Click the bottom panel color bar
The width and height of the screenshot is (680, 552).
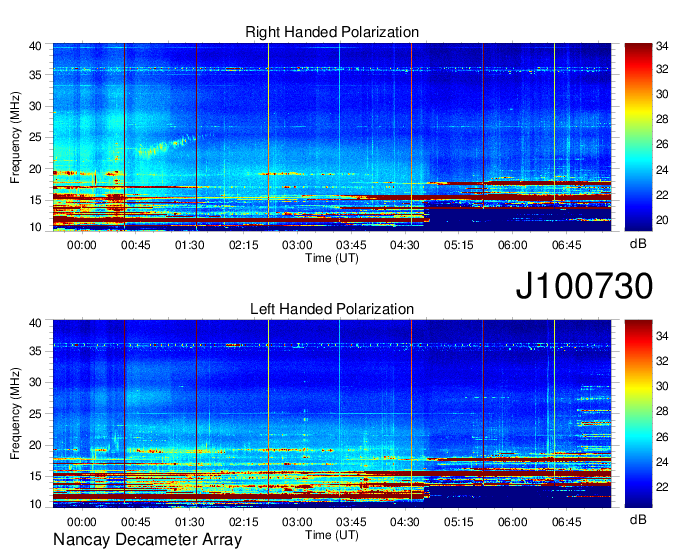coord(638,414)
